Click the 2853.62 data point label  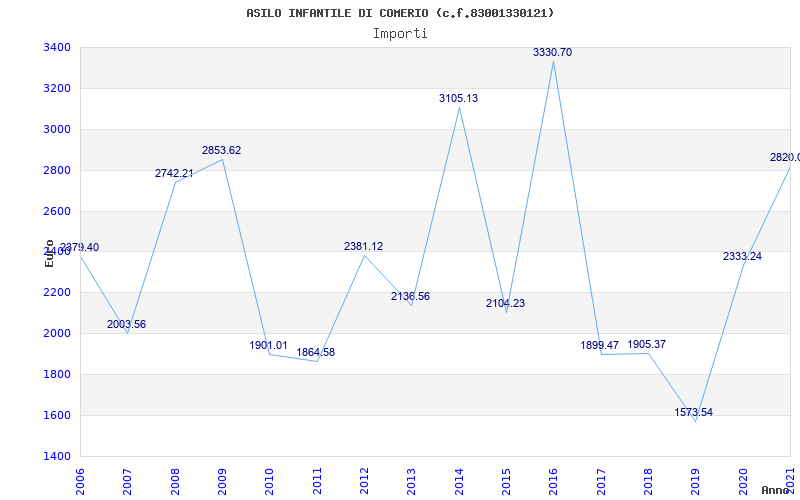tap(221, 150)
